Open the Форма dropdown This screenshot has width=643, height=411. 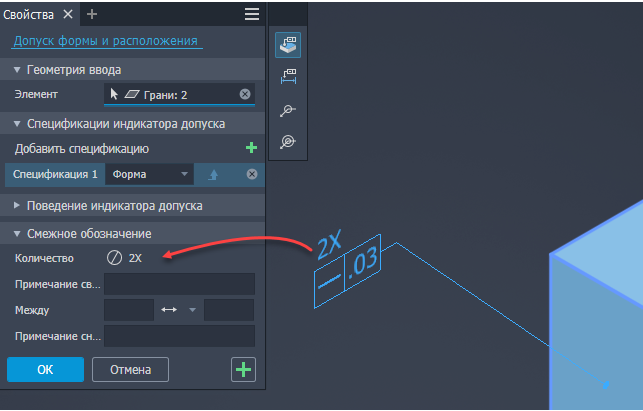pos(149,174)
